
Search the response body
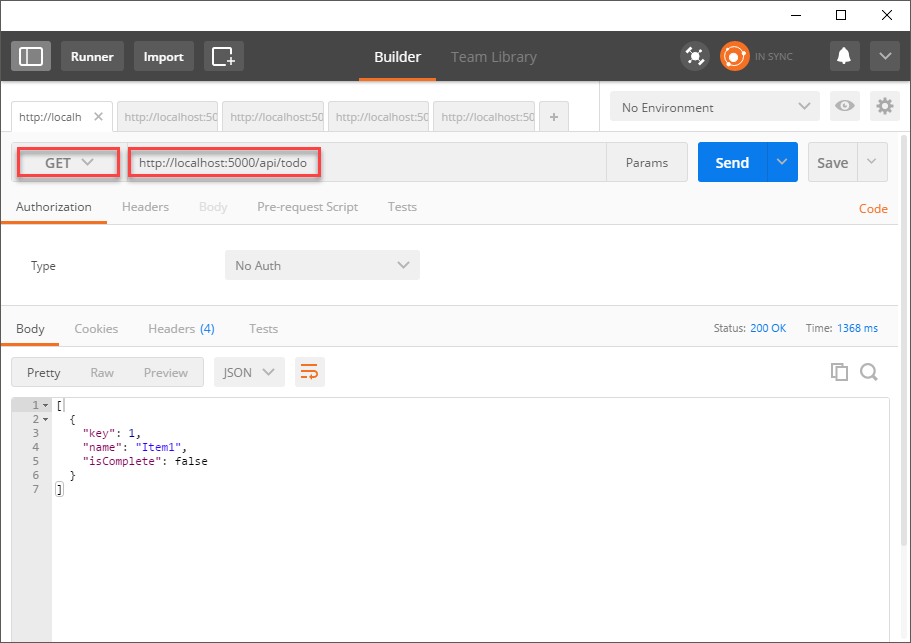[869, 372]
